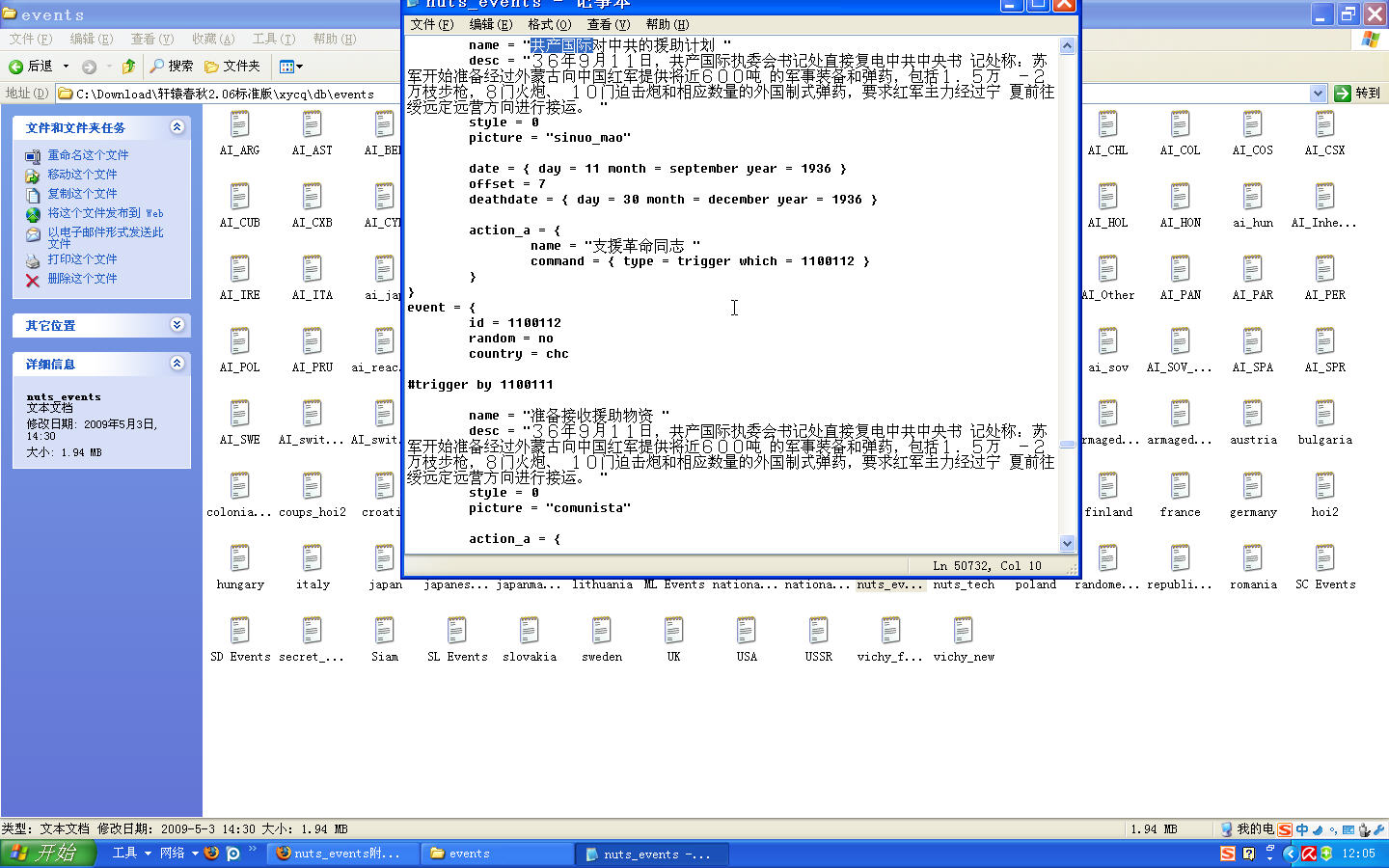This screenshot has height=868, width=1389.
Task: Open Explorer's 收藏(A) menu
Action: (x=212, y=39)
